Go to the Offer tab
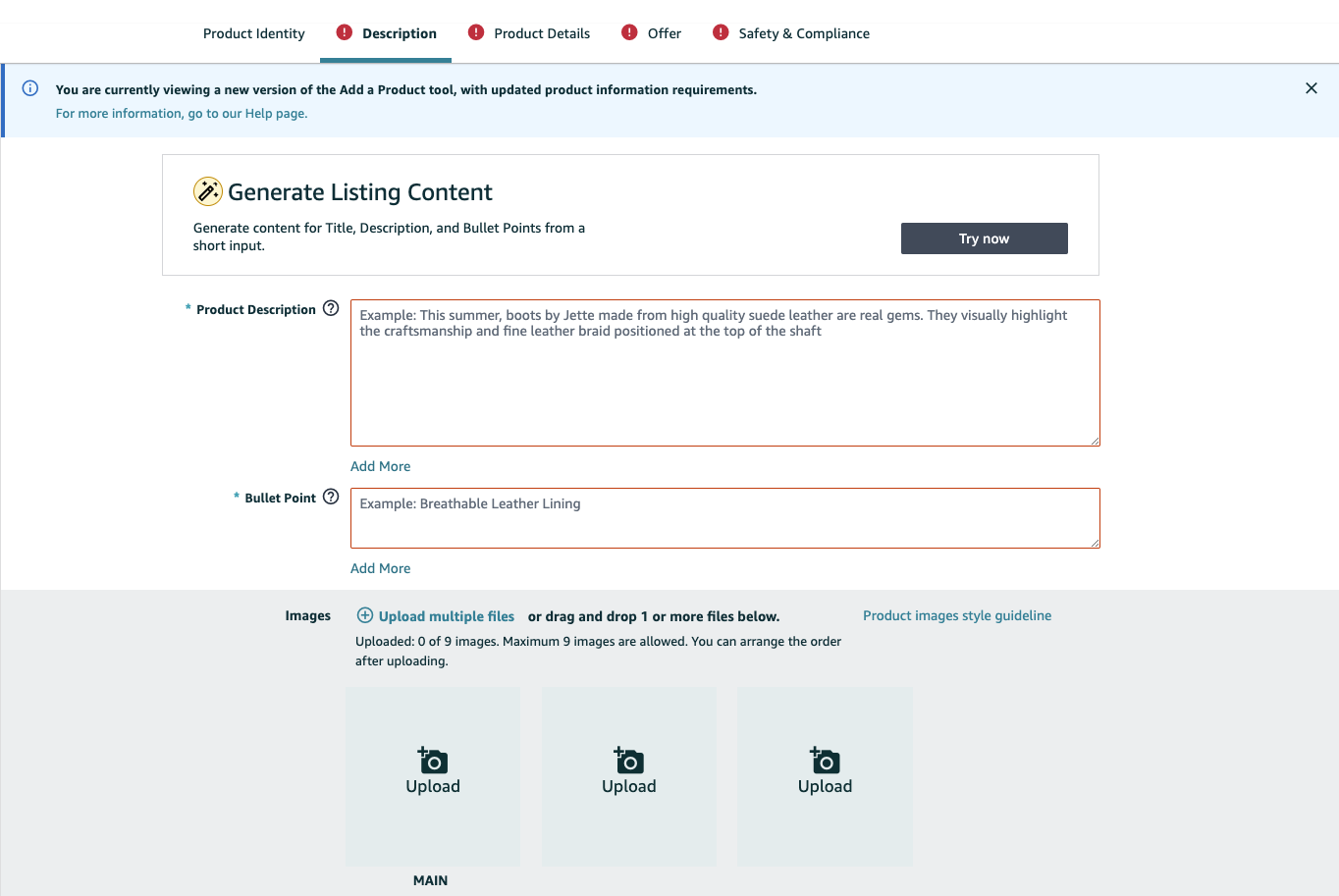Viewport: 1339px width, 896px height. (665, 33)
